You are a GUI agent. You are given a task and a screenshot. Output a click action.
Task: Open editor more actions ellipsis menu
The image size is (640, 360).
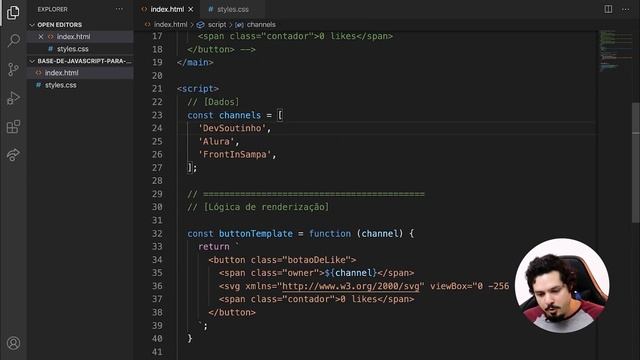pyautogui.click(x=625, y=9)
